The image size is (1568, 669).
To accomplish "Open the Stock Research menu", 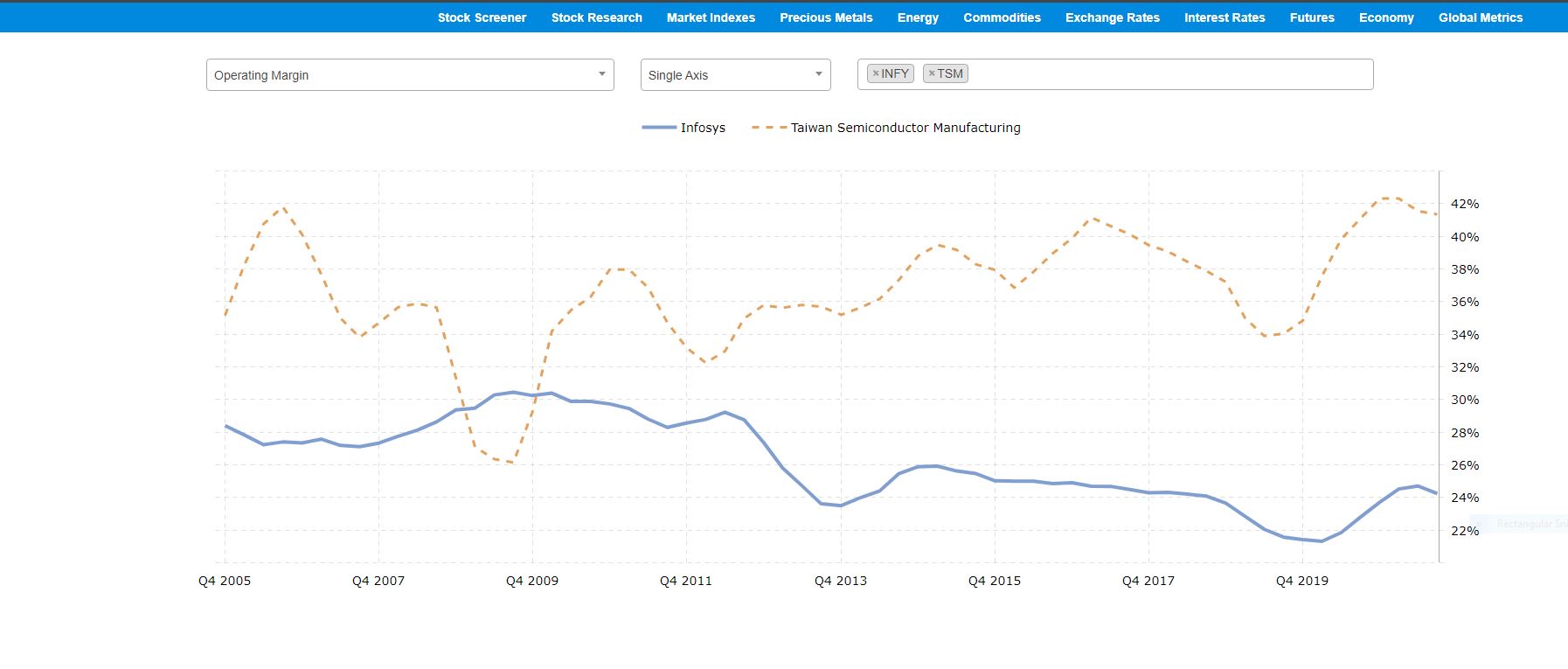I will tap(596, 17).
